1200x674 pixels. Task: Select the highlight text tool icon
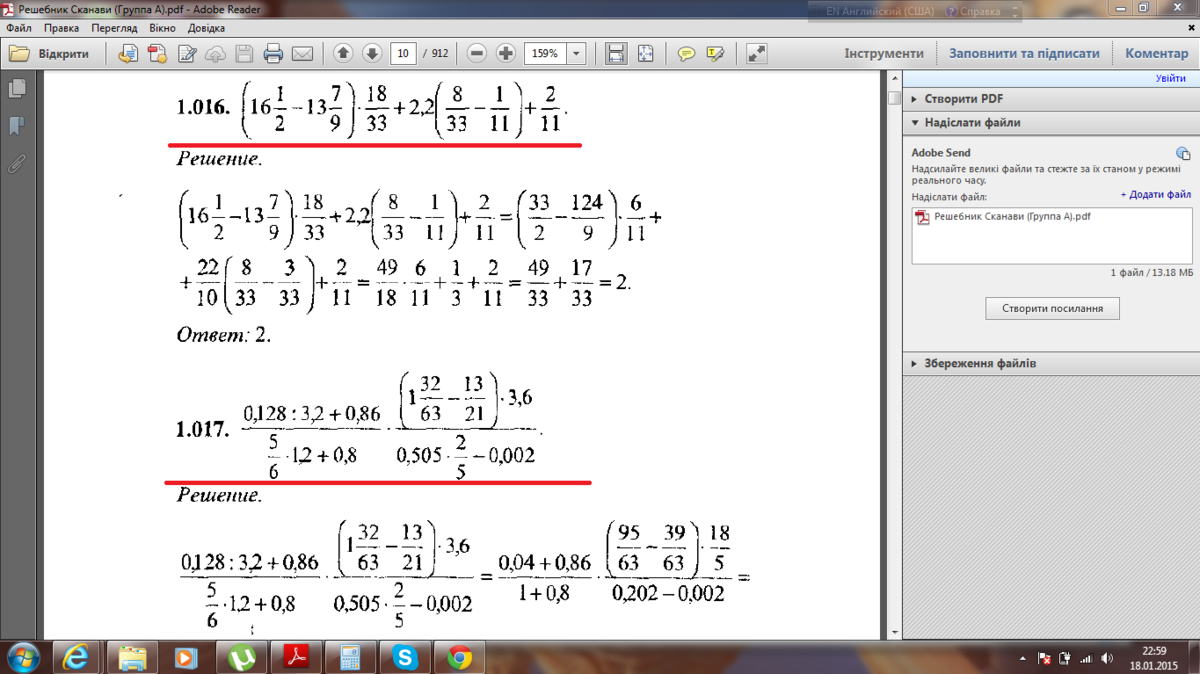pos(715,53)
